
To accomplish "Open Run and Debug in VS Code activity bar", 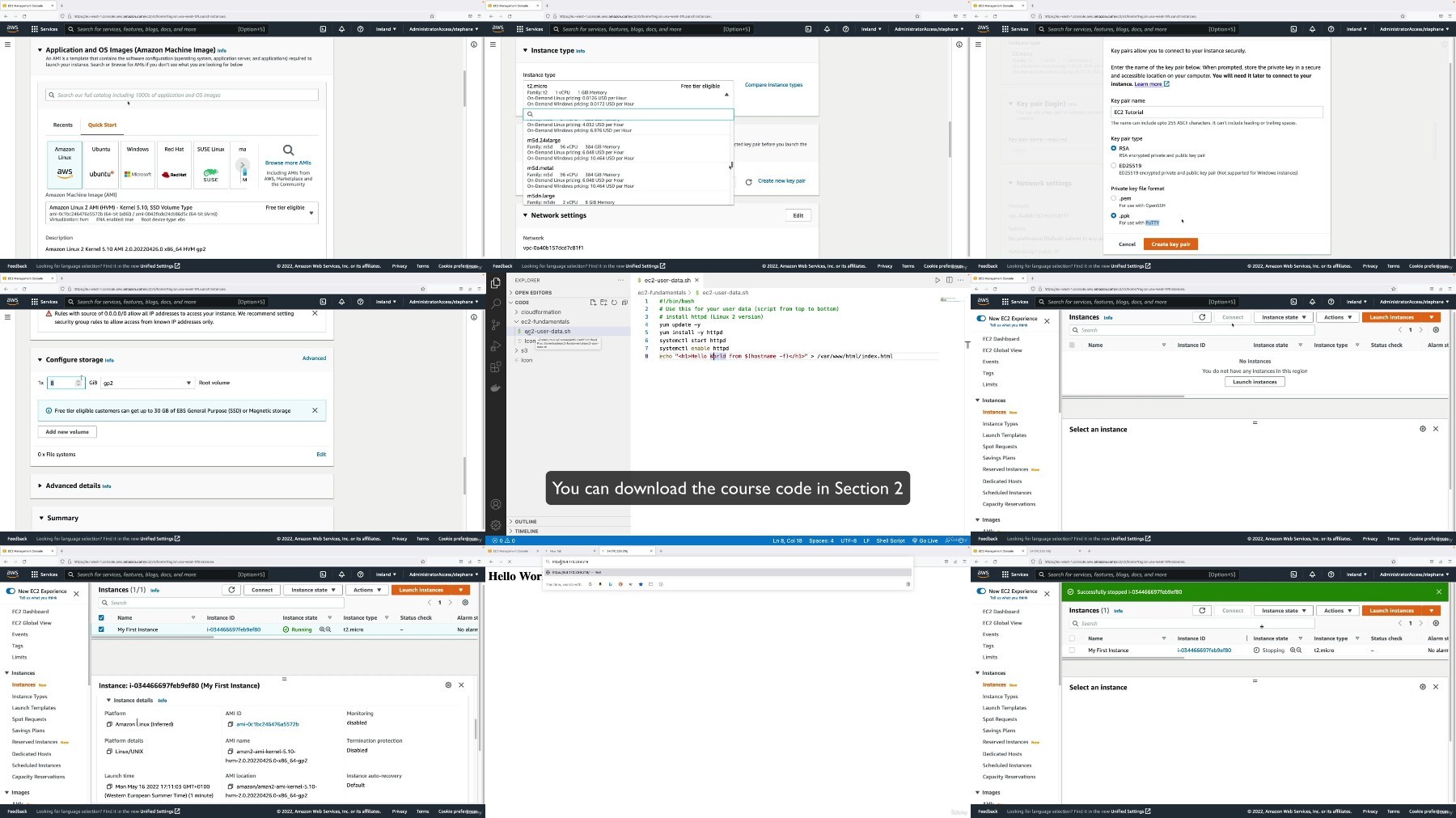I will click(x=496, y=345).
